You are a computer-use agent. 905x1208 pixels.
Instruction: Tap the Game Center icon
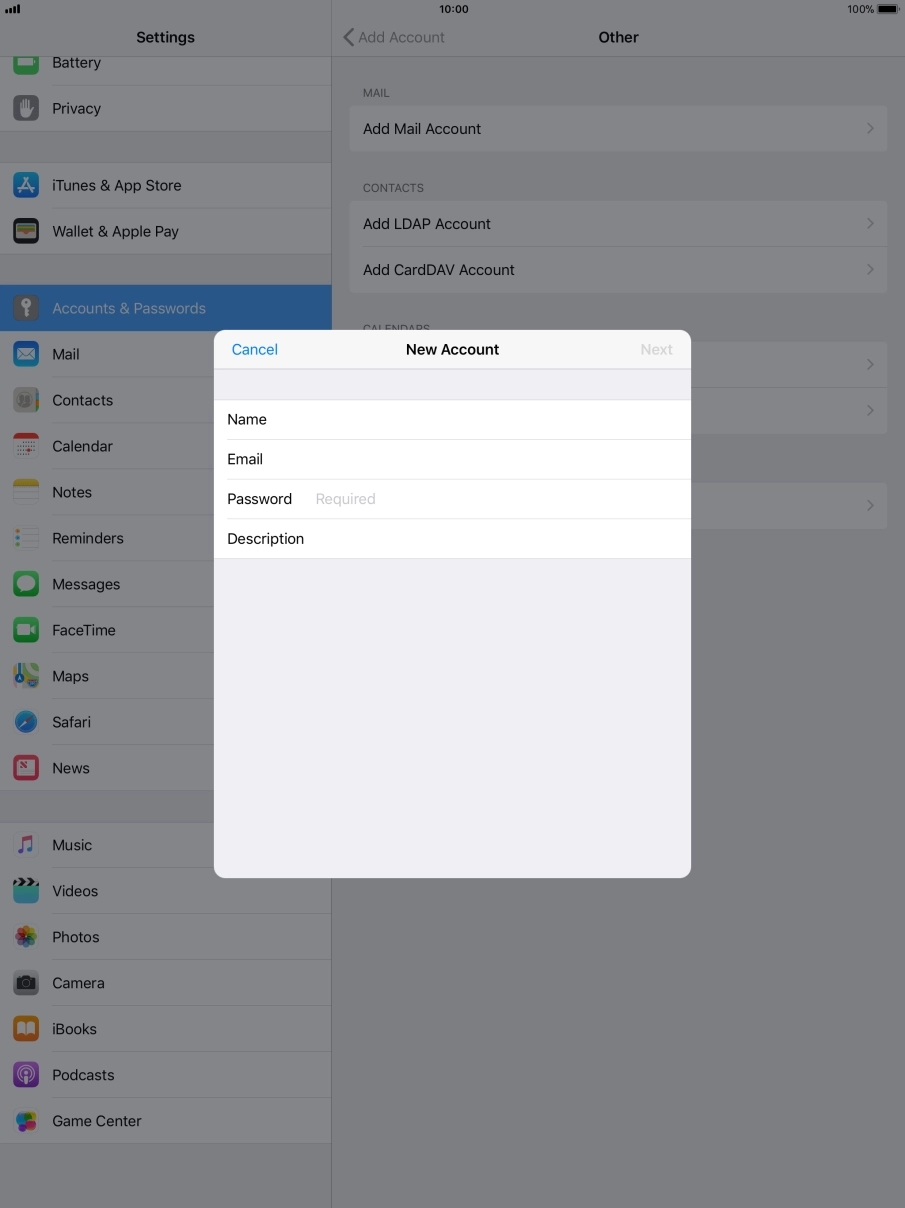tap(26, 1121)
